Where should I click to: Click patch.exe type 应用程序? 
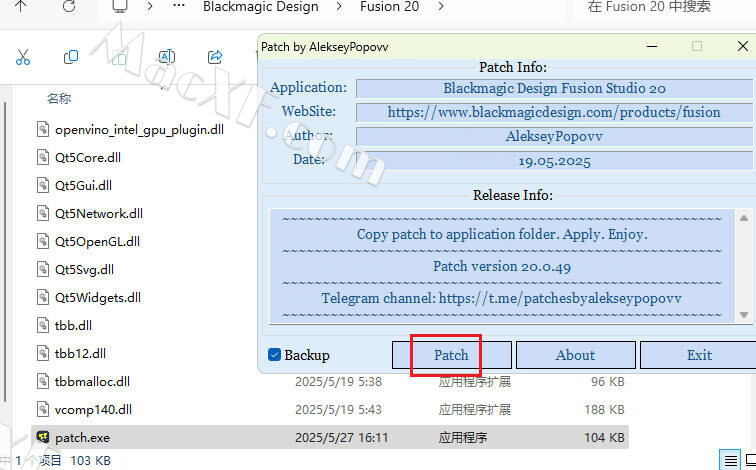(463, 438)
